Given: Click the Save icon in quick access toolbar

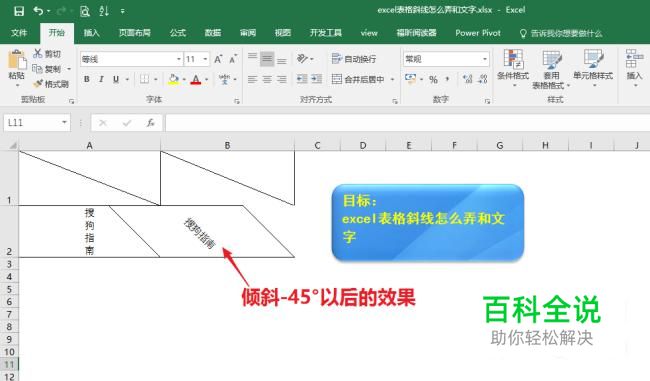Looking at the screenshot, I should 19,11.
